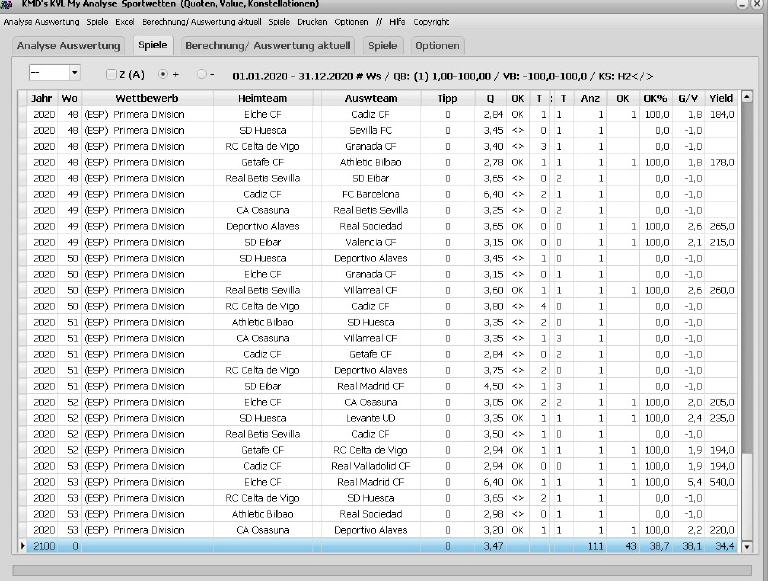Sort by the Wettbewerb column header
The image size is (768, 581).
pyautogui.click(x=147, y=98)
